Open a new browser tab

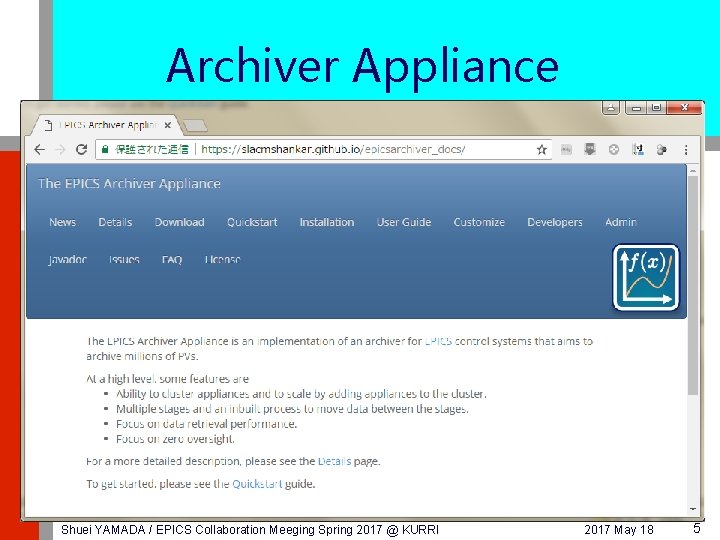(195, 125)
